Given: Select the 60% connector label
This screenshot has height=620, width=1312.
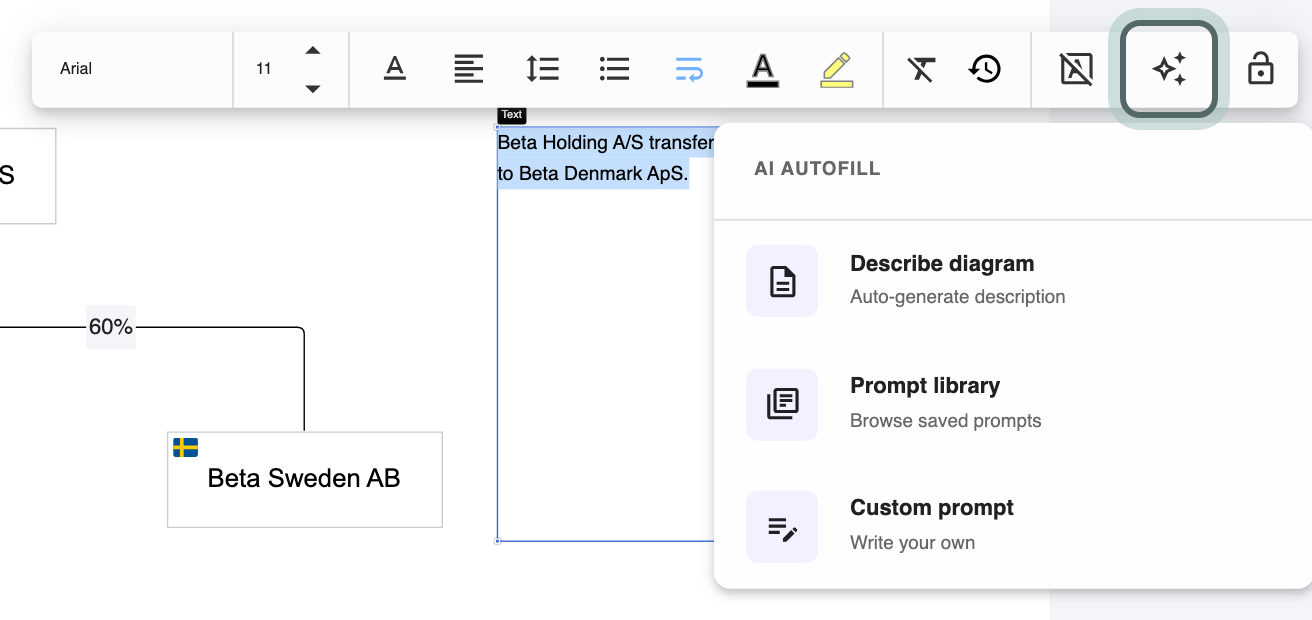Looking at the screenshot, I should point(110,327).
